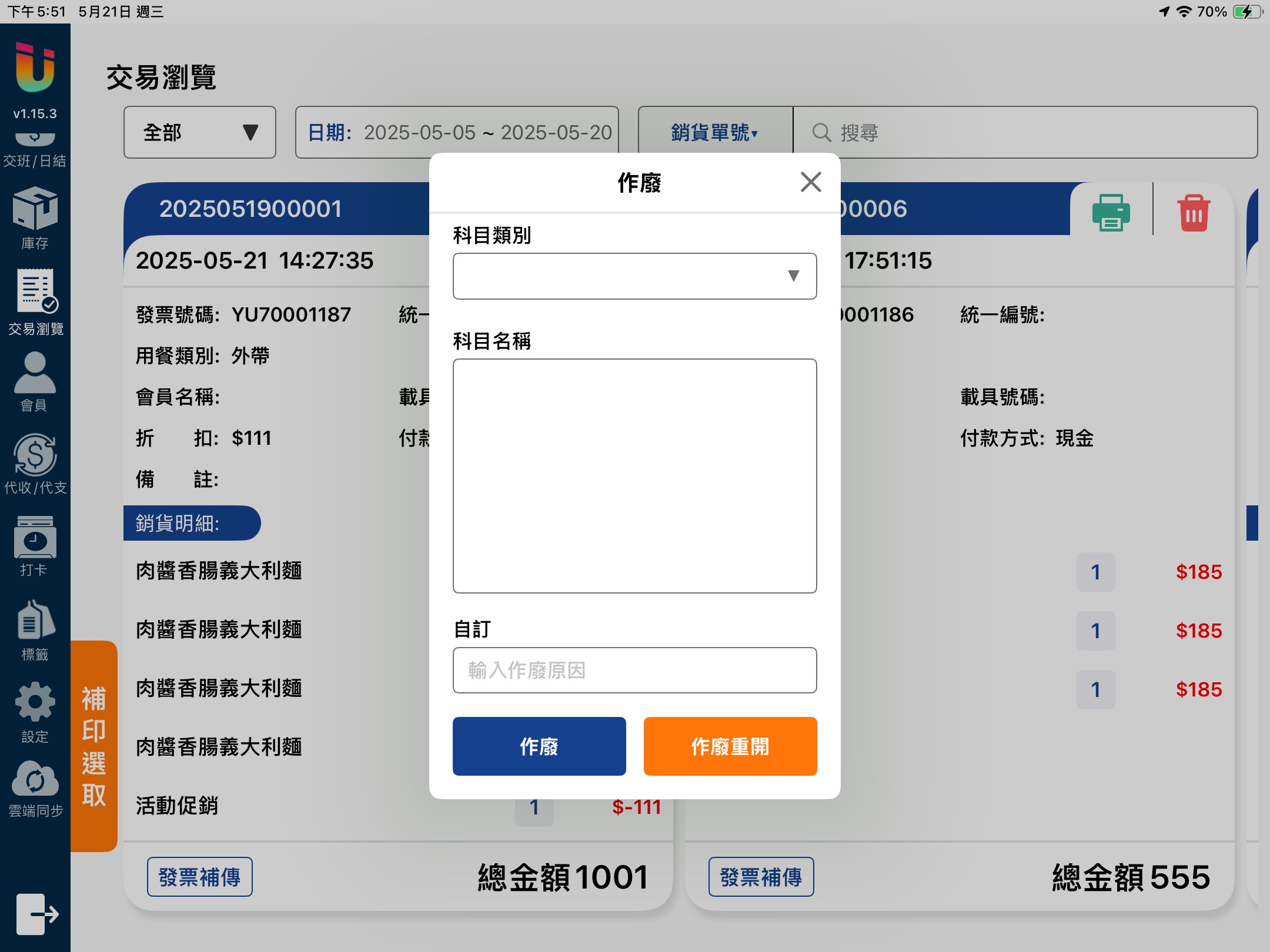Click the 輸入作廢原因 input field
Image resolution: width=1270 pixels, height=952 pixels.
point(634,671)
